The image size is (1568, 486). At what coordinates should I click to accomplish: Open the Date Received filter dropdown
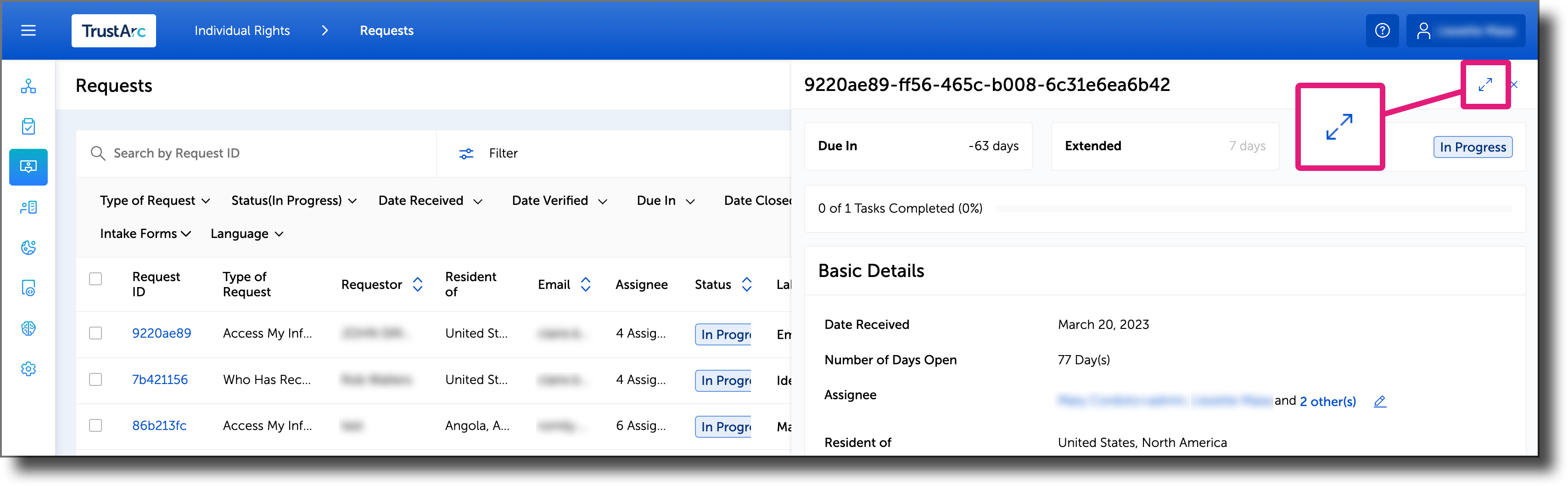click(430, 200)
